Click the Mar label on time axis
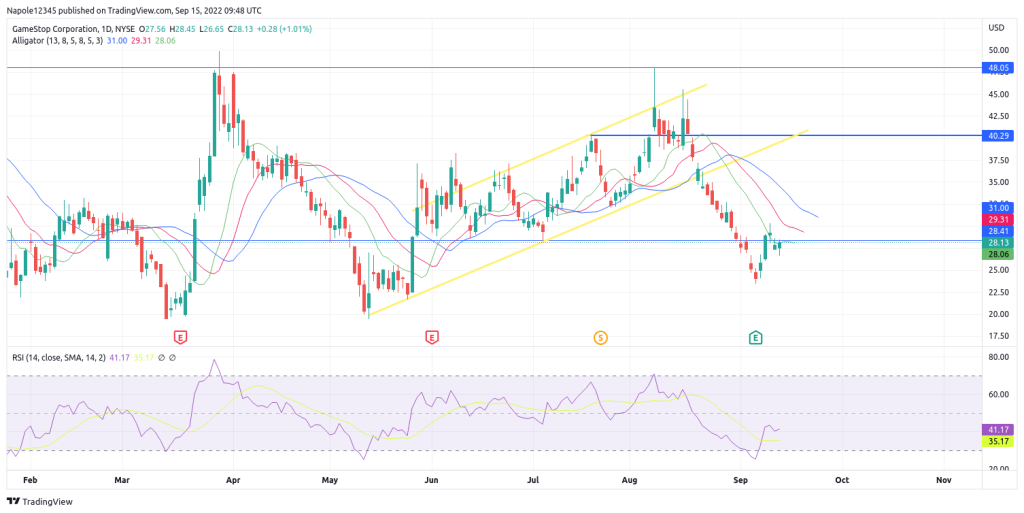Screen dimensions: 1024x513 coord(122,480)
